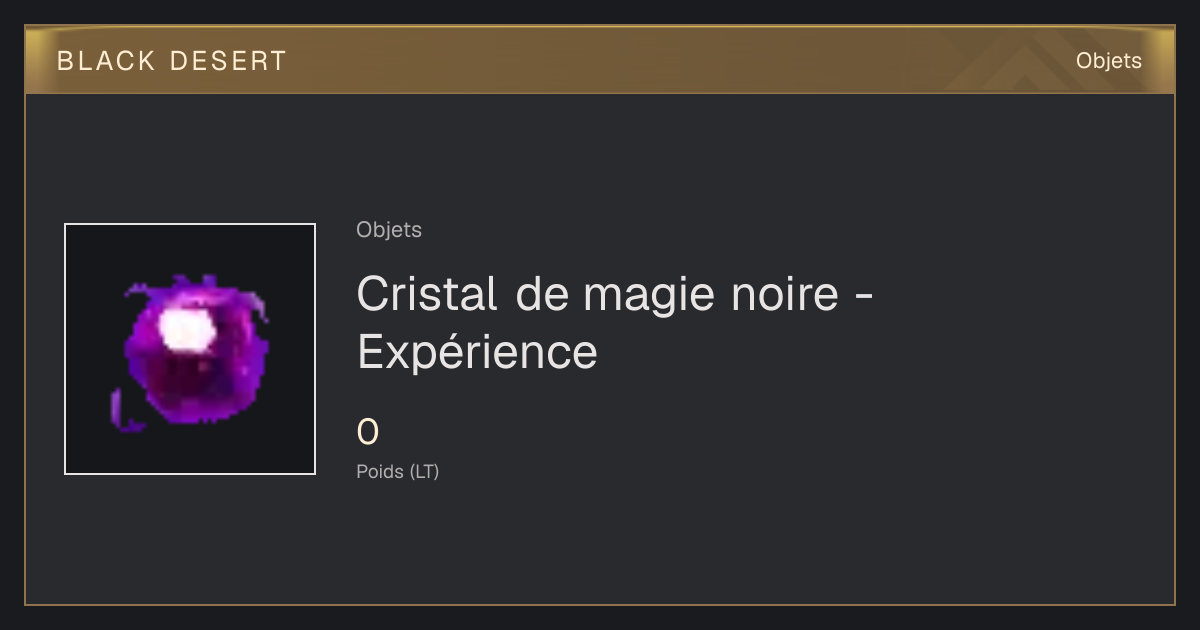Open the Objets link in the header
Viewport: 1200px width, 630px height.
pyautogui.click(x=1108, y=61)
